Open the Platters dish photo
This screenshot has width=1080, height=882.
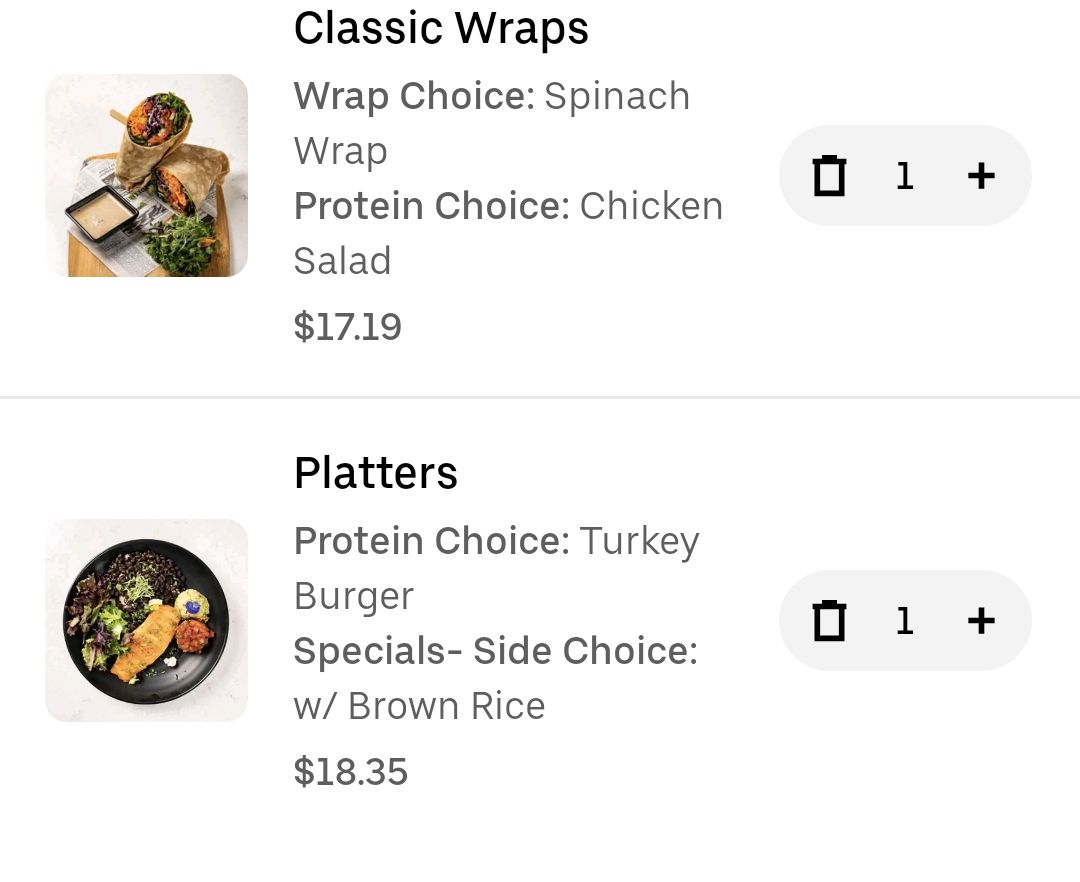(x=146, y=620)
